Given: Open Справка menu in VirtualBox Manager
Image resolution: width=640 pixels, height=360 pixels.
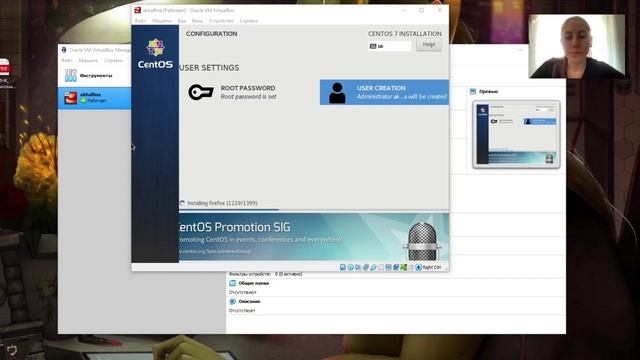Looking at the screenshot, I should (x=113, y=60).
